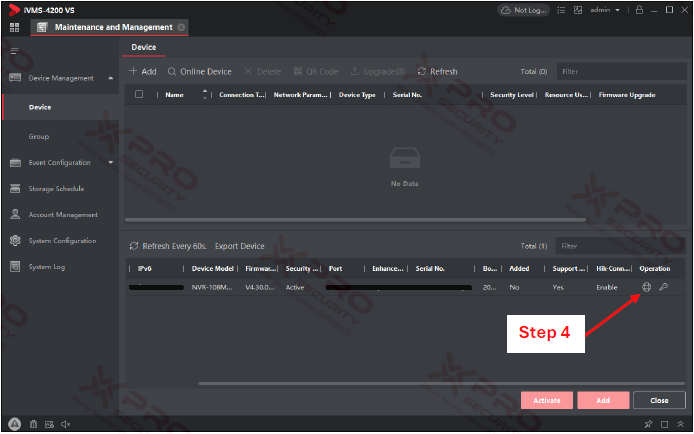Click the Security Level column header
Image resolution: width=694 pixels, height=434 pixels.
pyautogui.click(x=512, y=95)
